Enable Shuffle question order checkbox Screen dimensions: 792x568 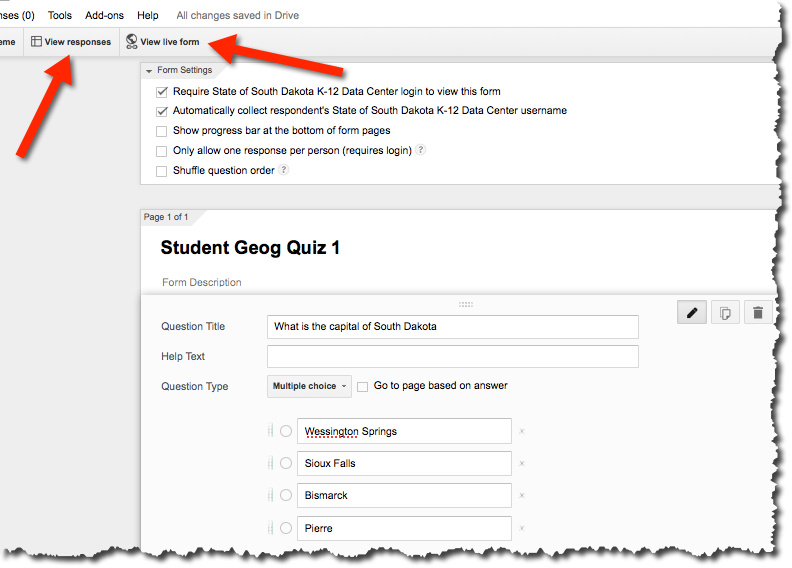pyautogui.click(x=162, y=171)
